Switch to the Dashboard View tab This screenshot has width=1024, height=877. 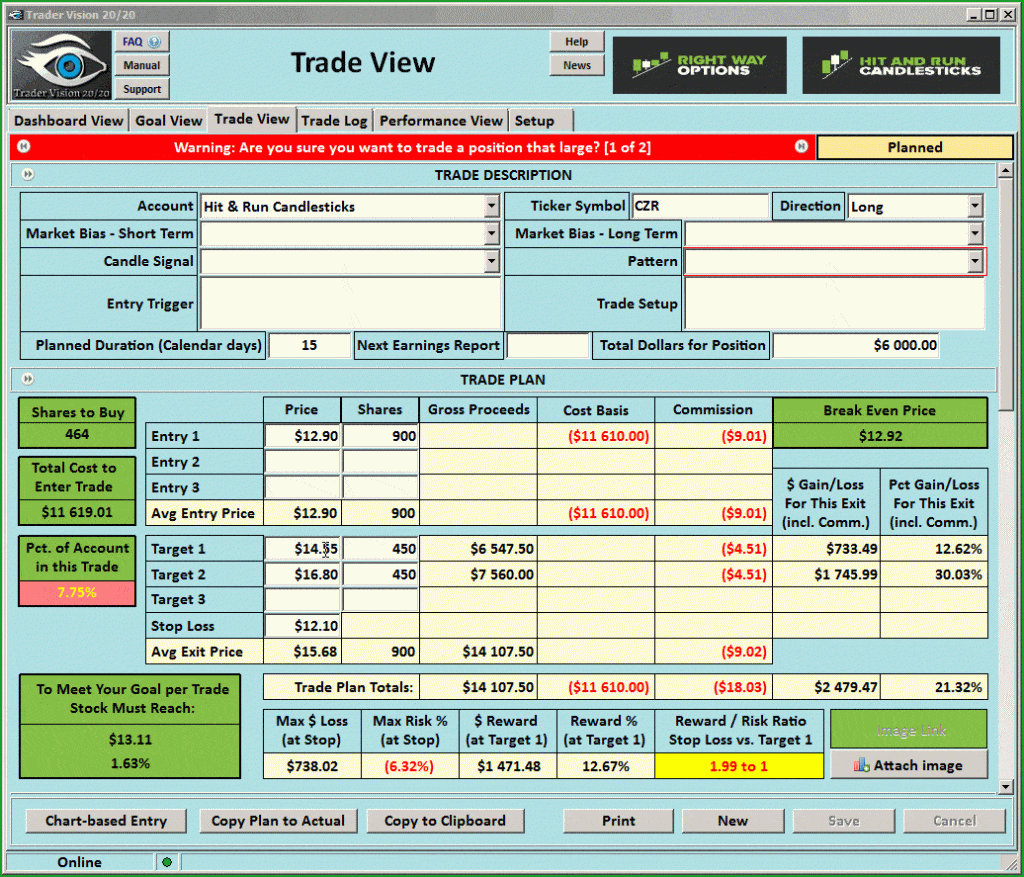tap(69, 121)
